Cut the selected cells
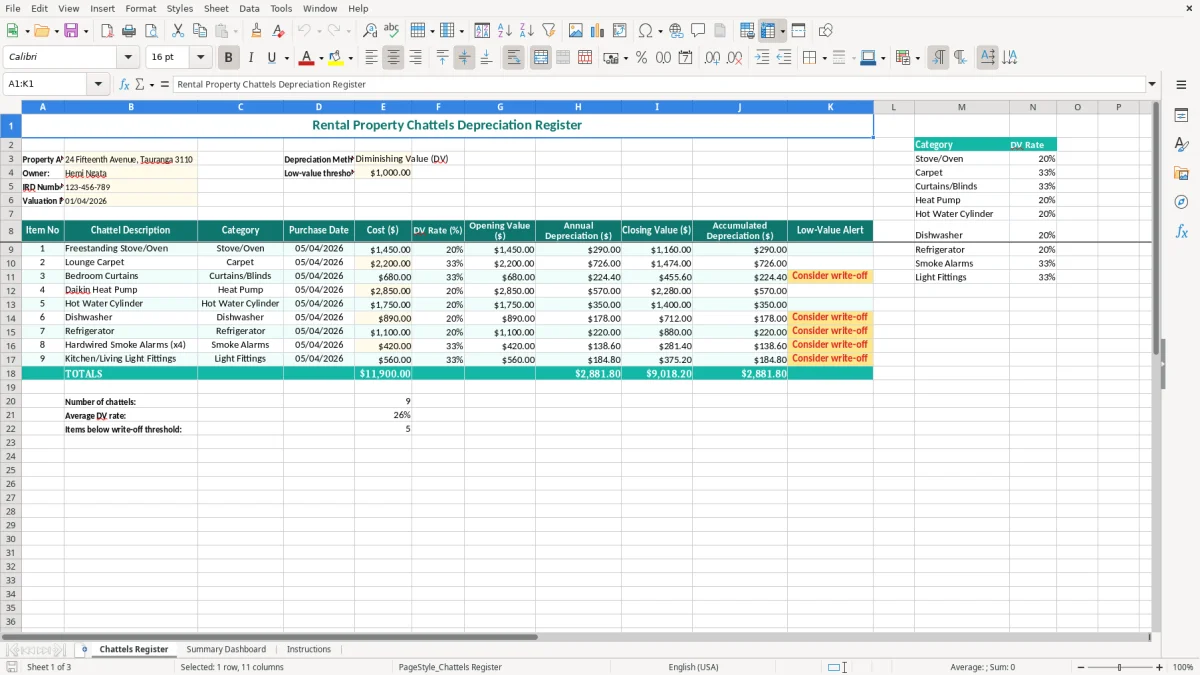 point(178,31)
